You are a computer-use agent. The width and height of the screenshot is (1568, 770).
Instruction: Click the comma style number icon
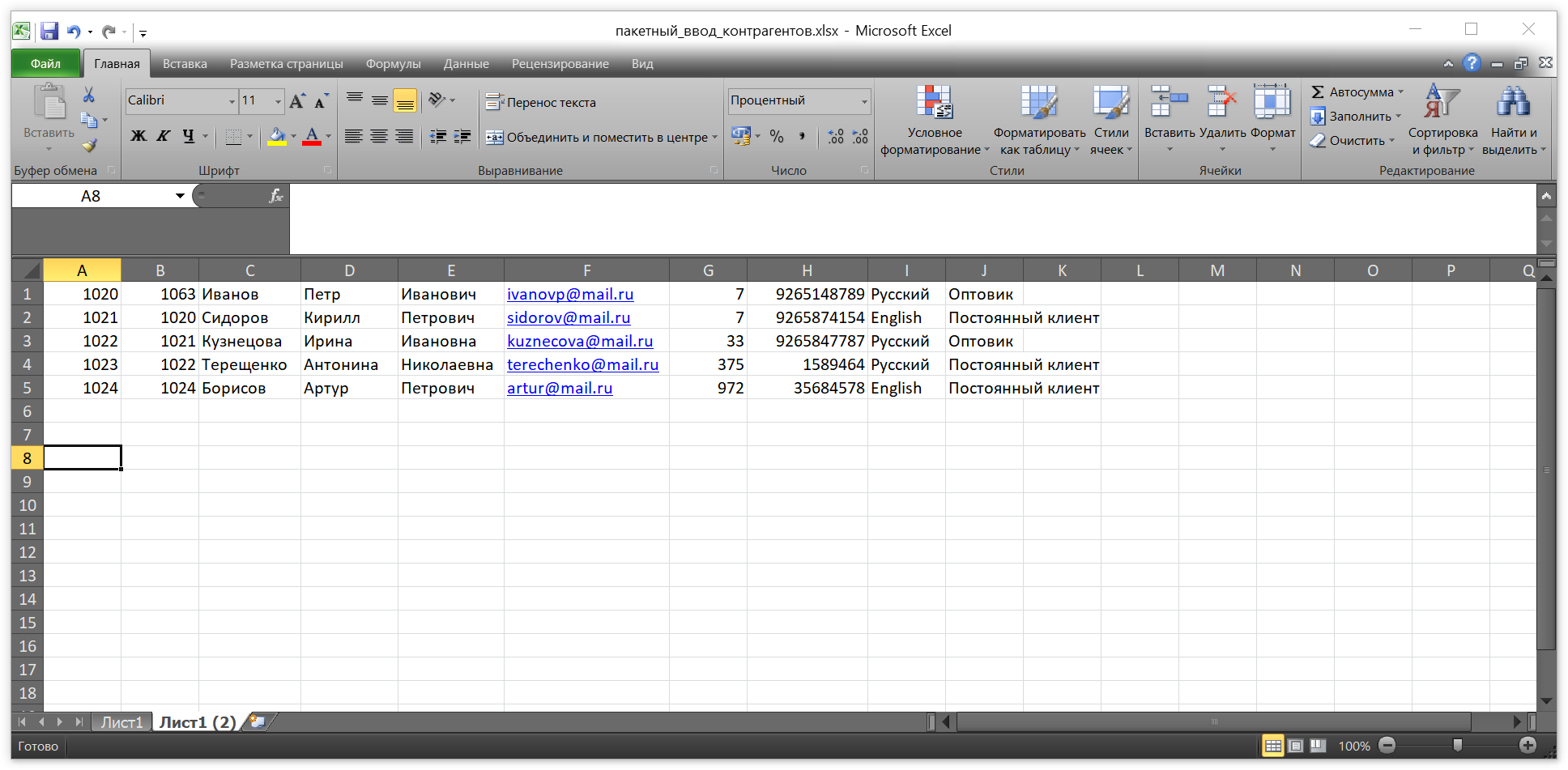pyautogui.click(x=802, y=137)
